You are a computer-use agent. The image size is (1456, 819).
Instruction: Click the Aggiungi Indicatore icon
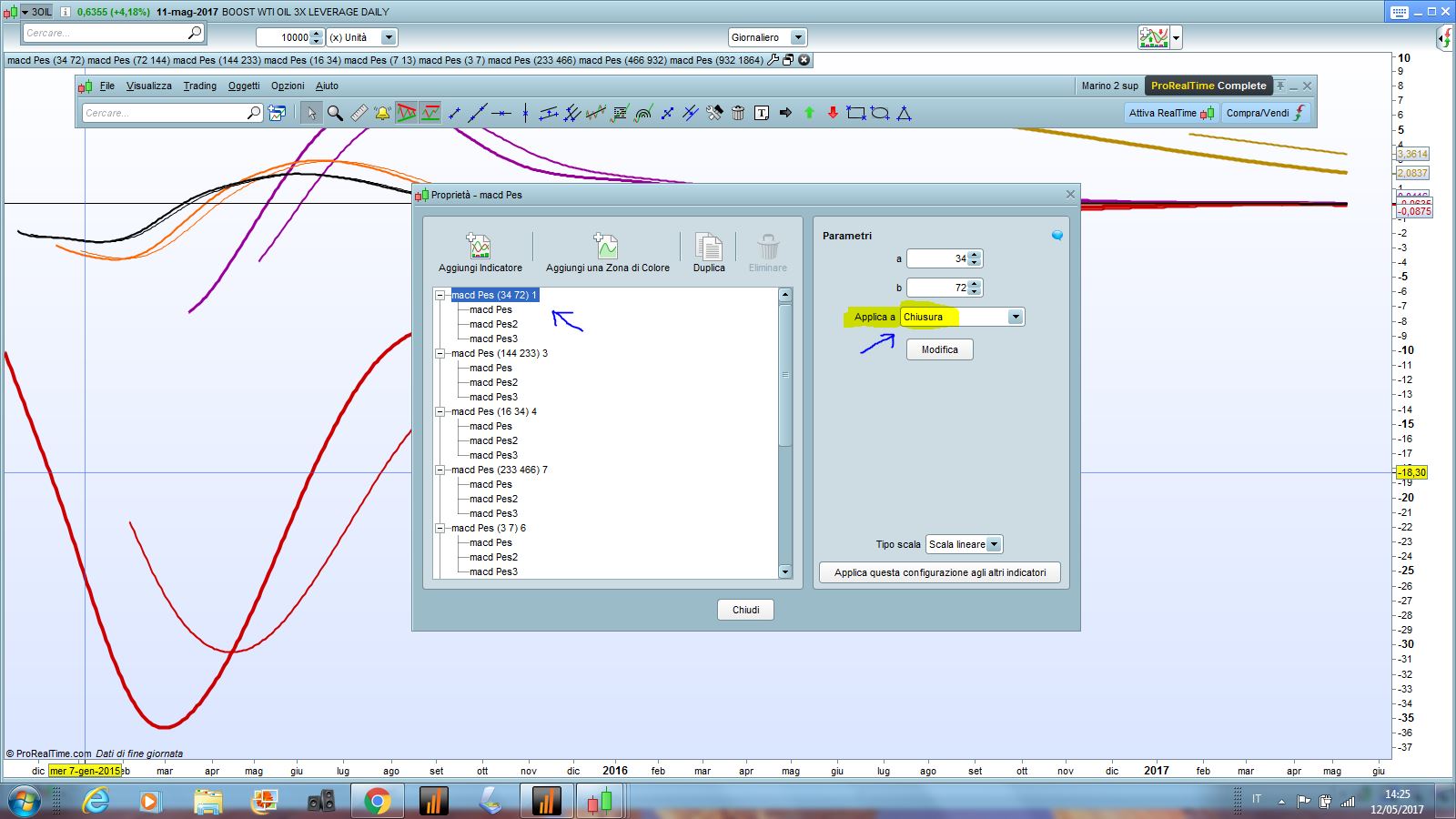480,247
